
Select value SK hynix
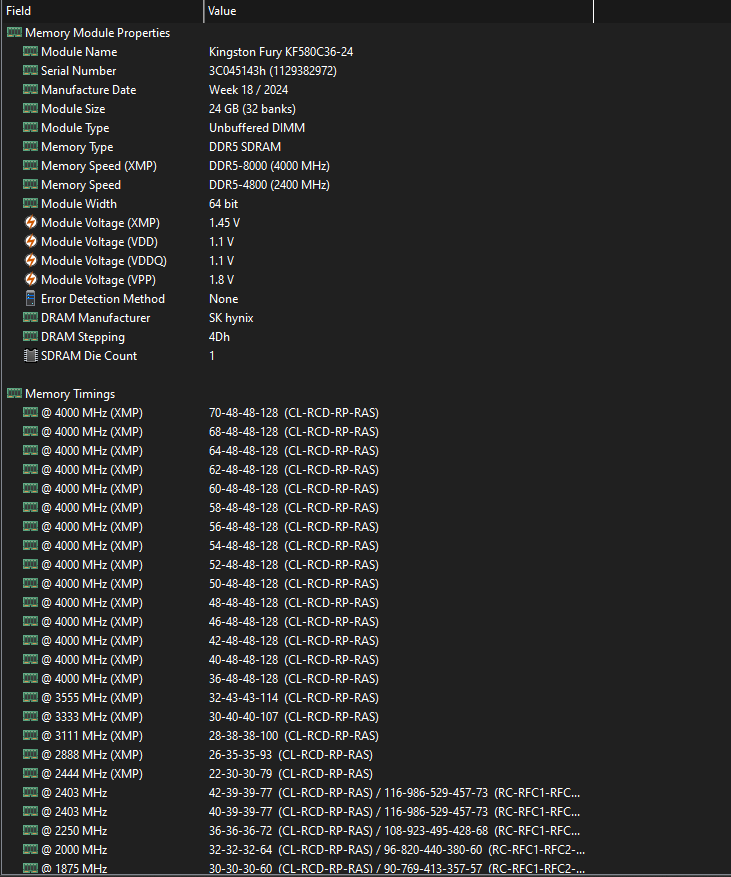coord(231,318)
